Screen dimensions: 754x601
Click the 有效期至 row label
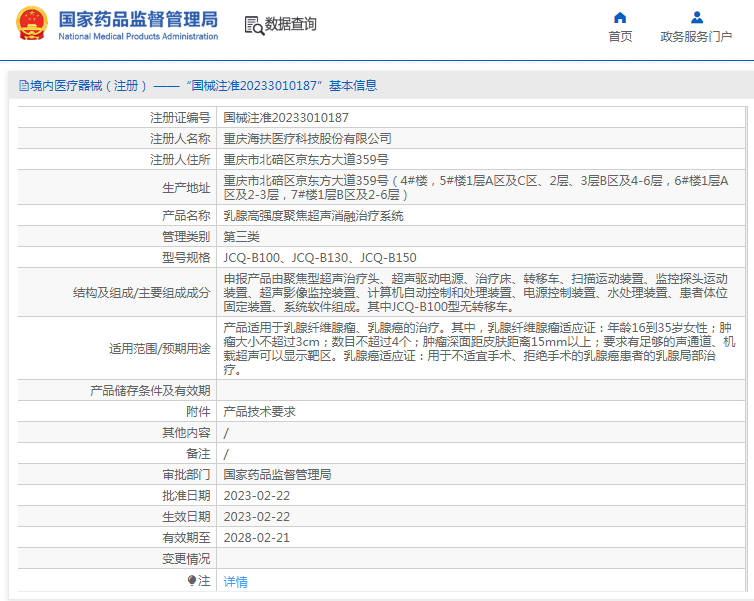tap(186, 538)
